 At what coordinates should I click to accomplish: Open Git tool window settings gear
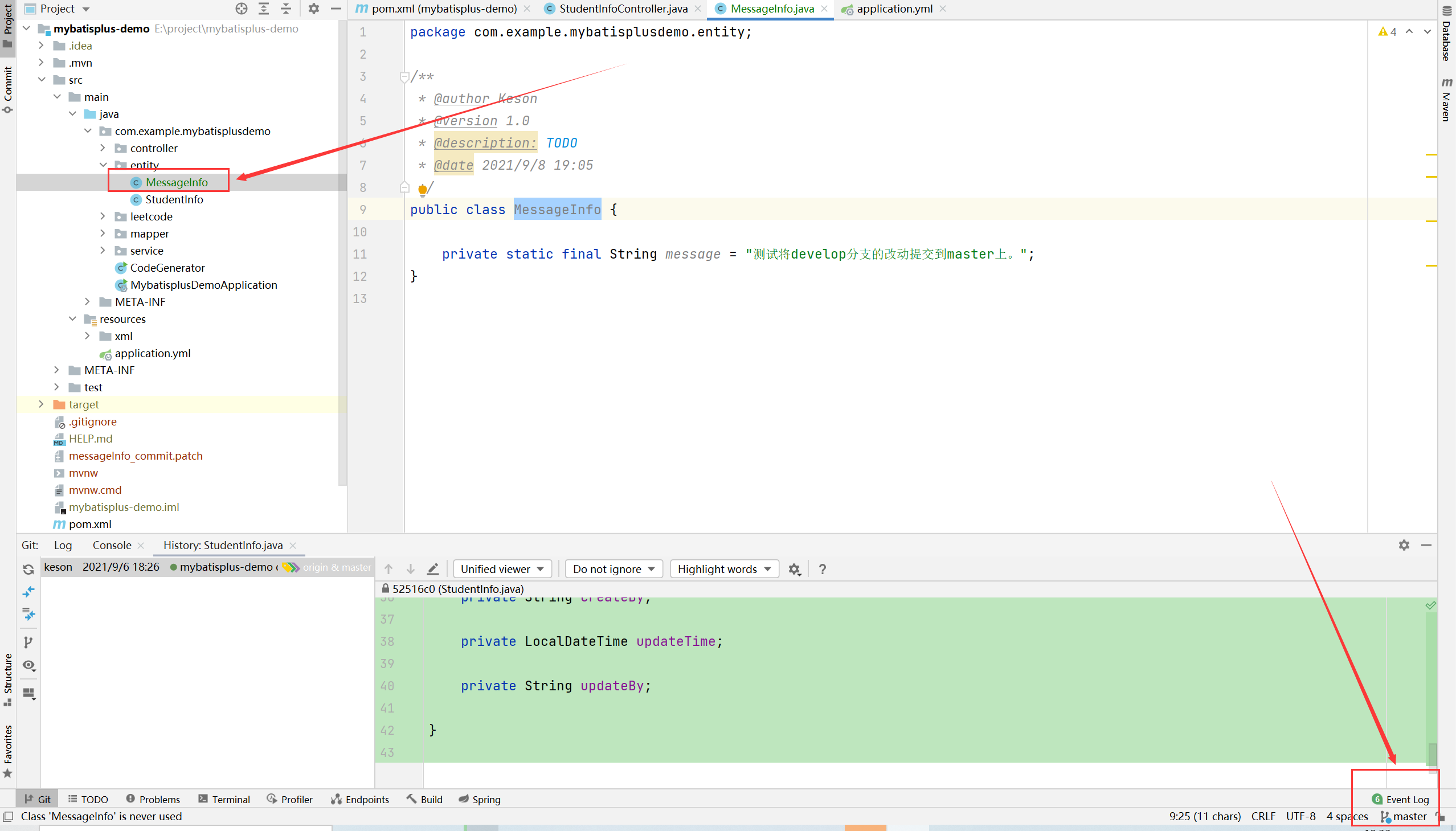pyautogui.click(x=1404, y=545)
